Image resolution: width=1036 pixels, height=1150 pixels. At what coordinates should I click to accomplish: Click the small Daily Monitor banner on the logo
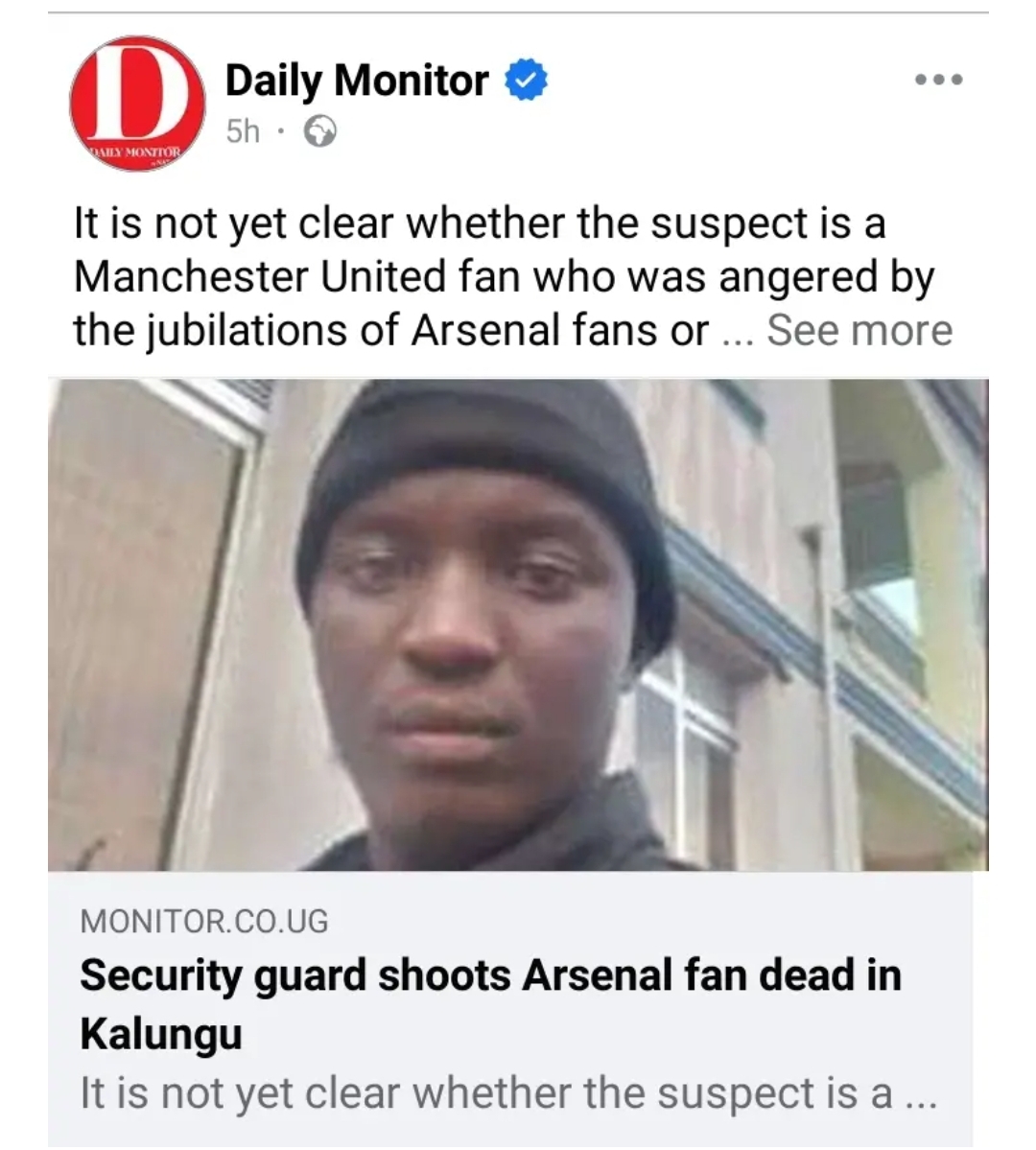135,153
